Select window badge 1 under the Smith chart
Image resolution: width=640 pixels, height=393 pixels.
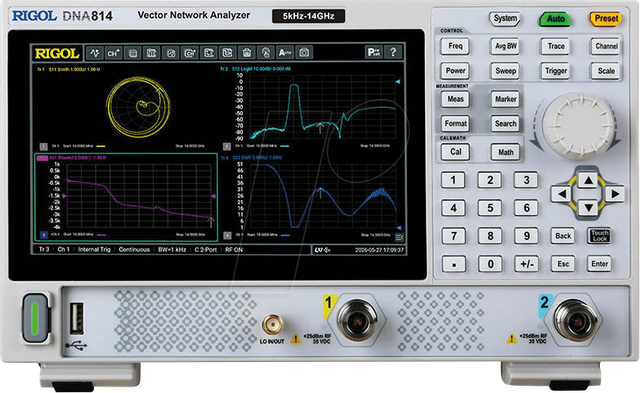pos(43,146)
